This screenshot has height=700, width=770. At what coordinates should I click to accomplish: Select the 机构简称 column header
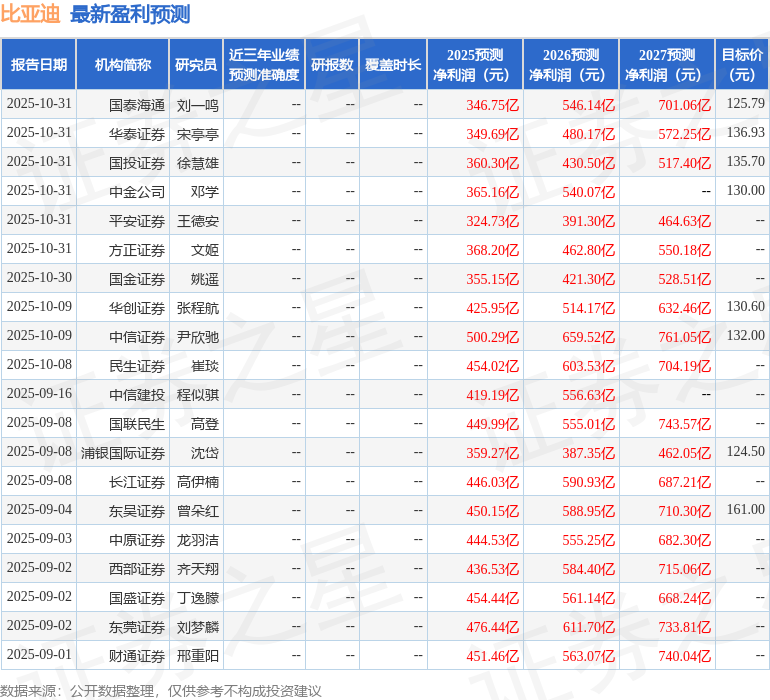[123, 64]
